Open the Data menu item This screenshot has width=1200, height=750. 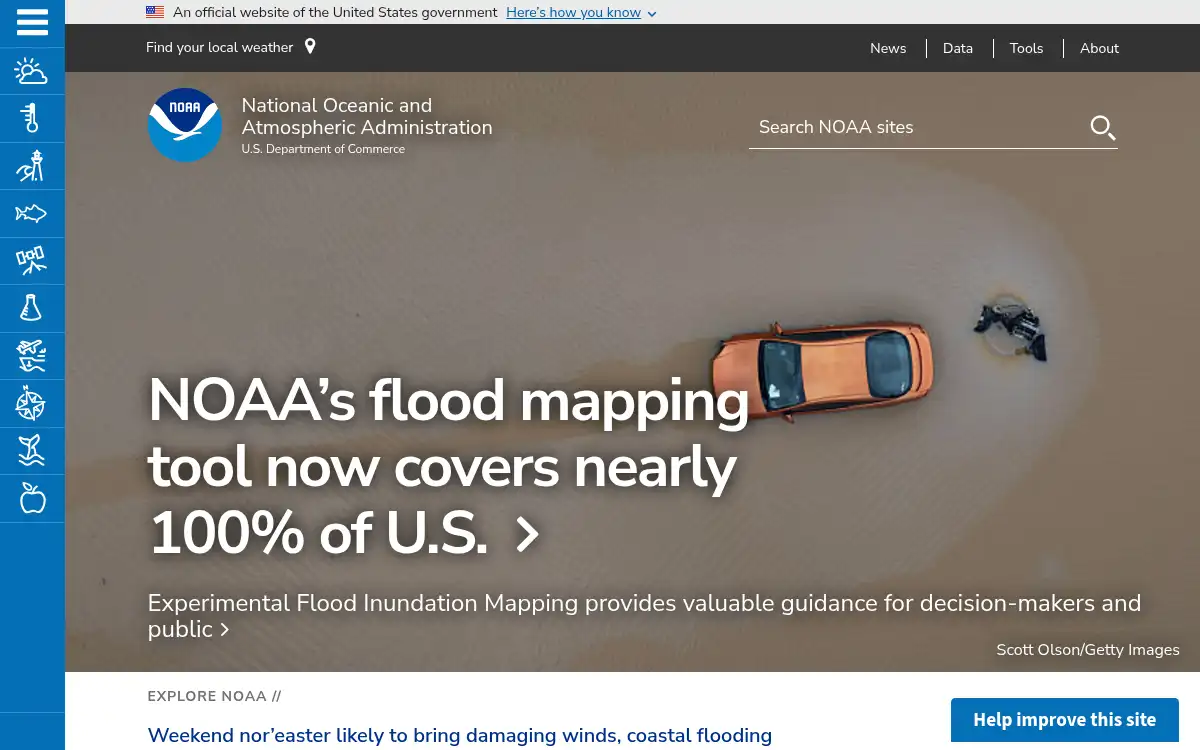coord(958,48)
